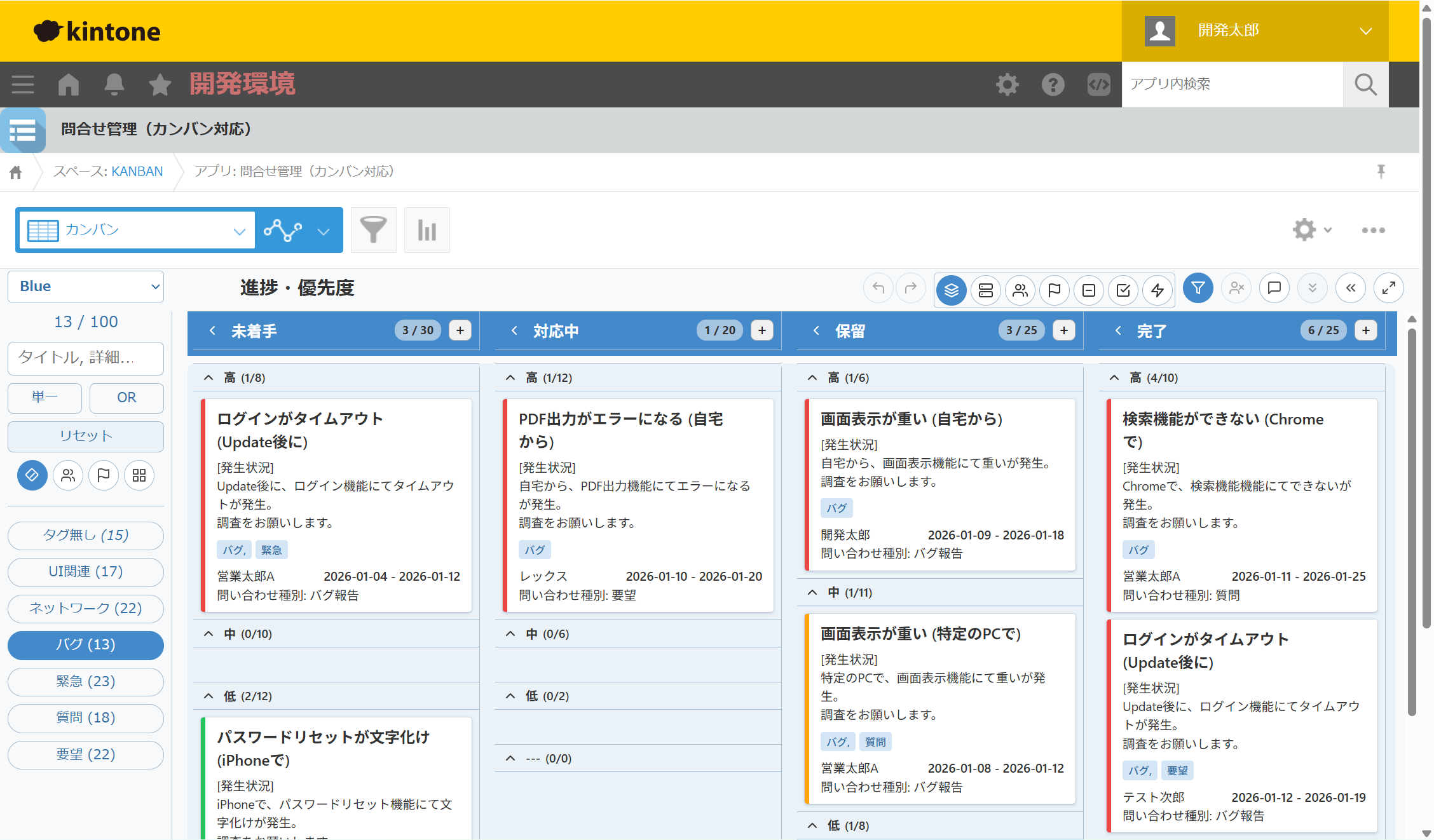This screenshot has height=840, width=1434.
Task: Click the plus button in 未着手 column header
Action: (x=460, y=330)
